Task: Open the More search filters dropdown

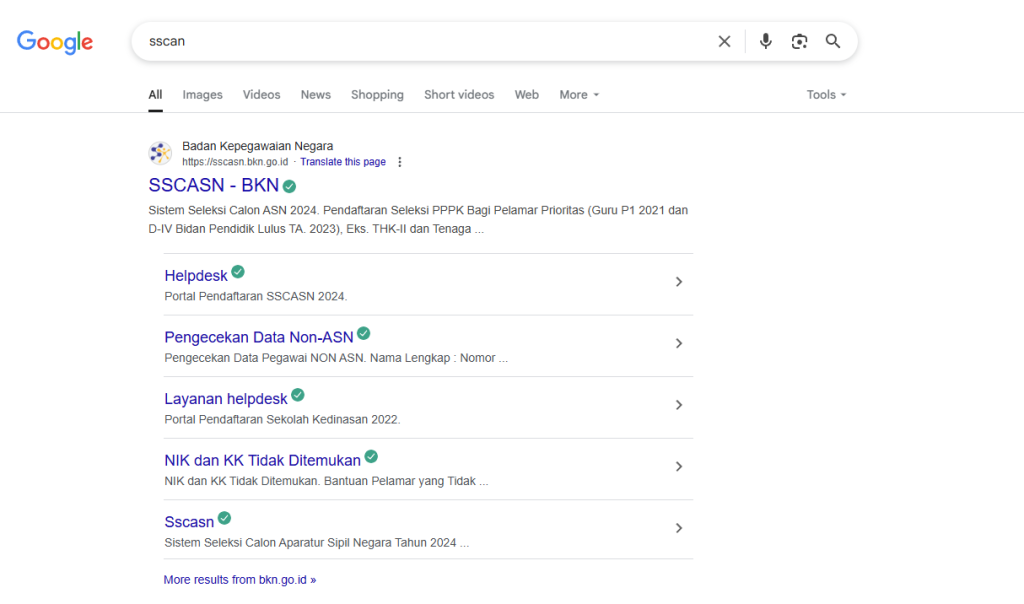Action: (579, 95)
